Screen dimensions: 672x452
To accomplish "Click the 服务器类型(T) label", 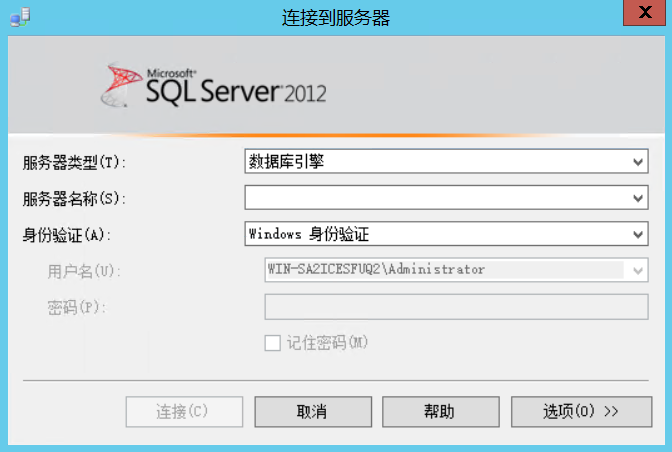I will 74,162.
